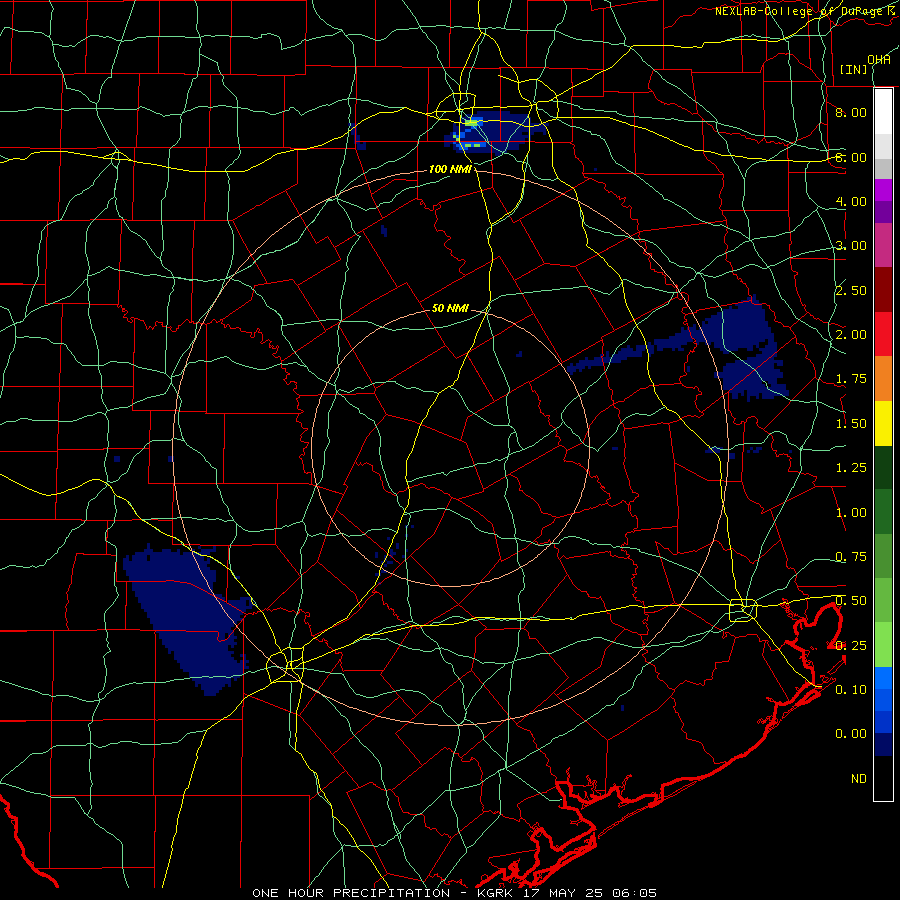Click the "1.00" legend value
The width and height of the screenshot is (900, 900).
point(851,513)
